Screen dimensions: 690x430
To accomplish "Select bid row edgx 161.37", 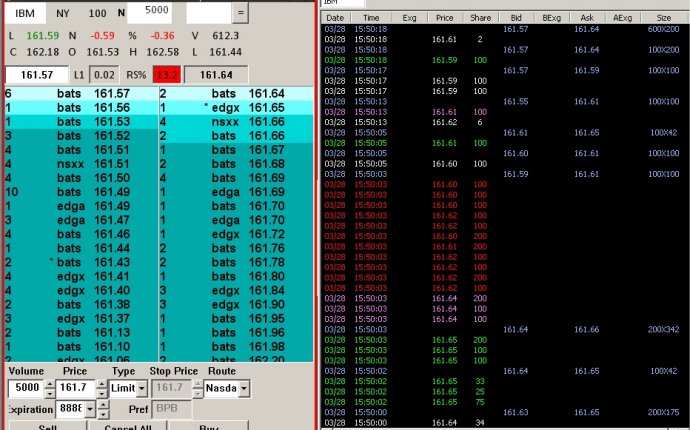I will pos(81,319).
